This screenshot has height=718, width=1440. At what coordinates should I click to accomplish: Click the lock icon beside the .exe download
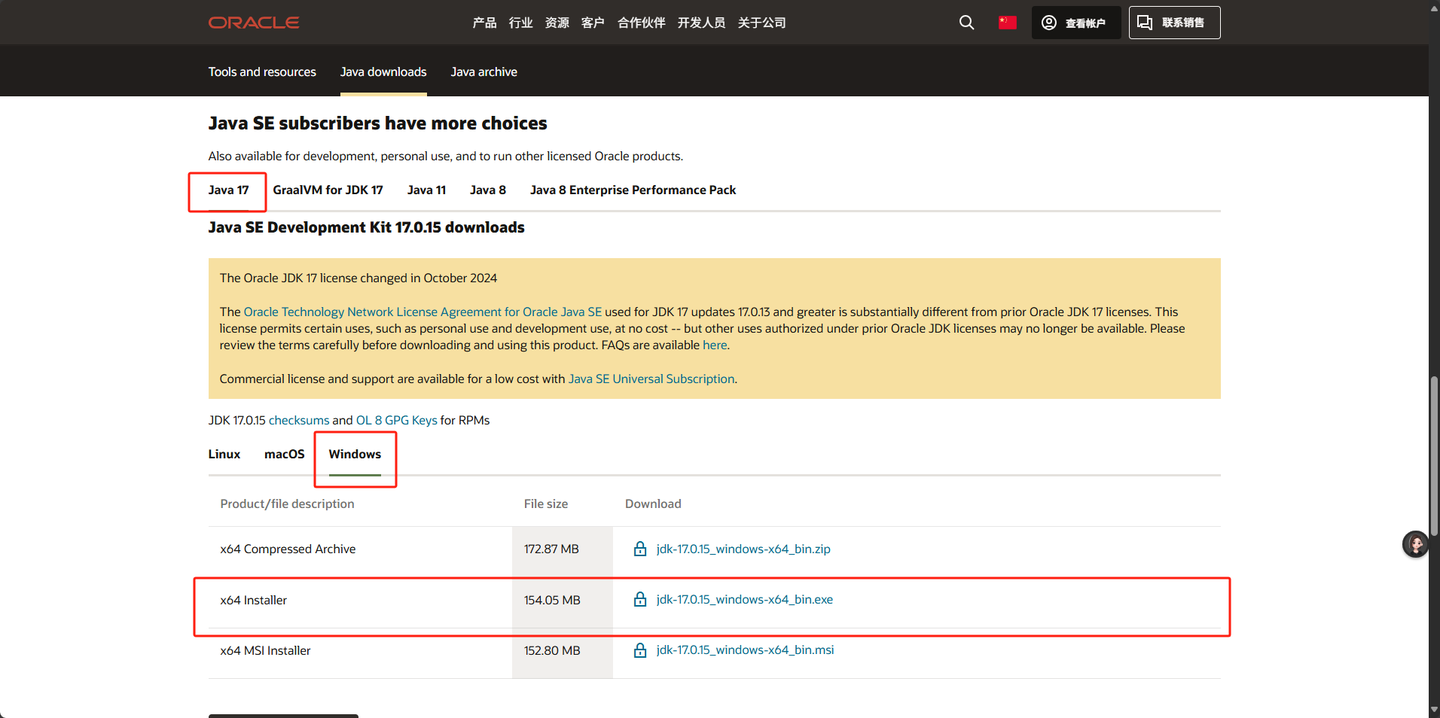pos(640,600)
